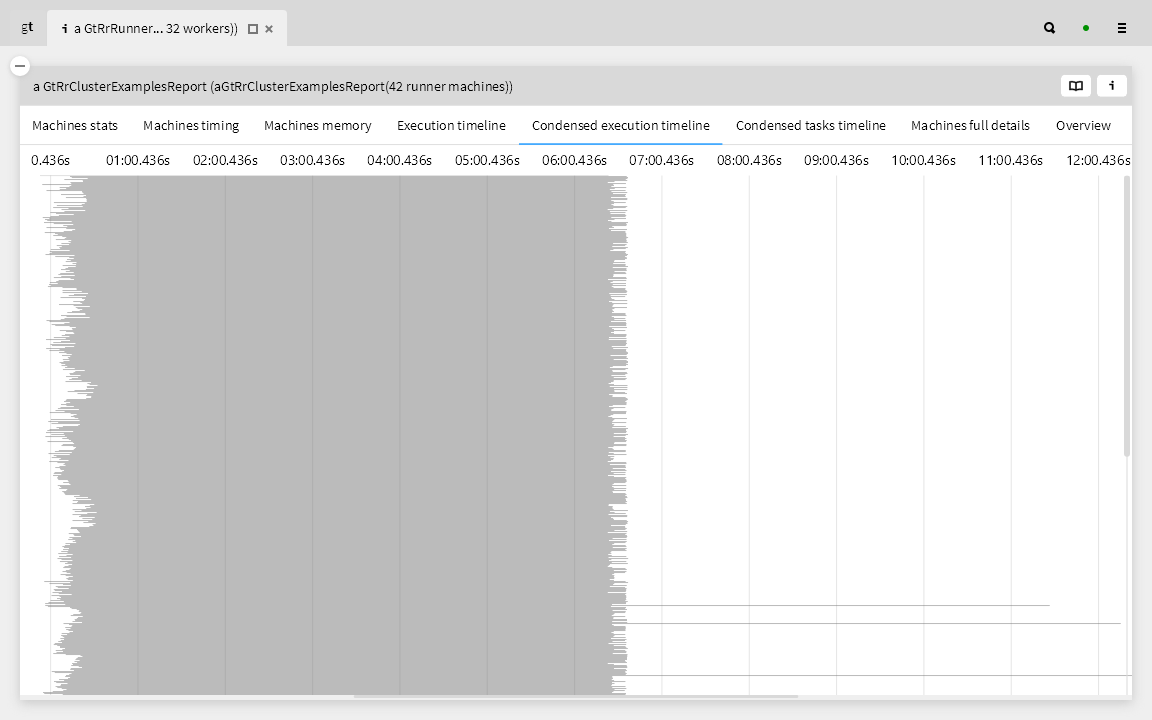Click the 07:00.436s time axis label
Image resolution: width=1152 pixels, height=720 pixels.
661,160
